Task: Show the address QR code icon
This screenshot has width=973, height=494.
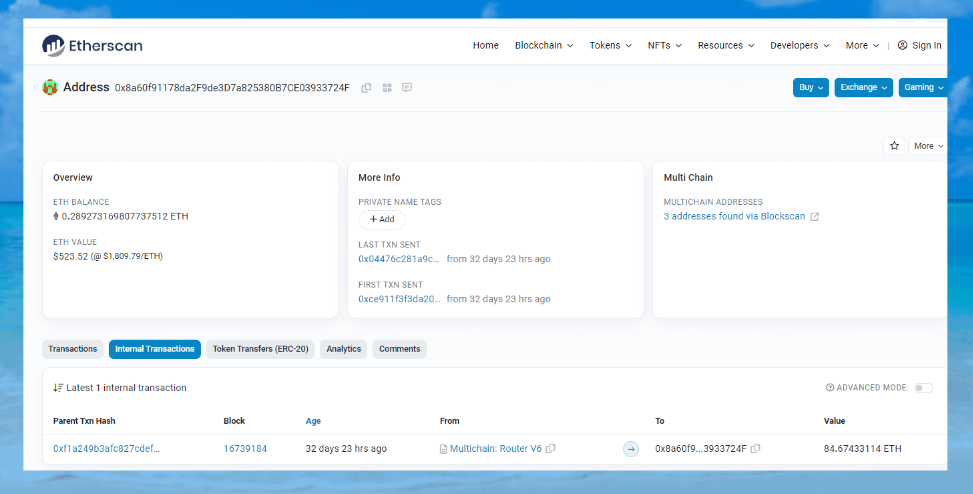Action: click(x=387, y=88)
